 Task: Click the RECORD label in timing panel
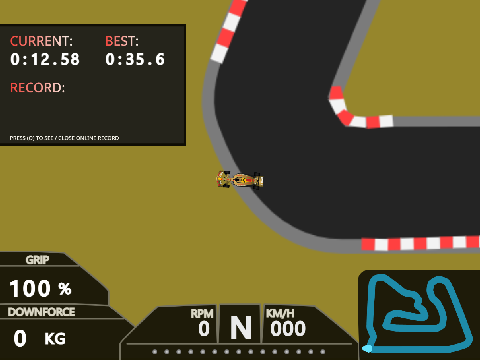37,88
